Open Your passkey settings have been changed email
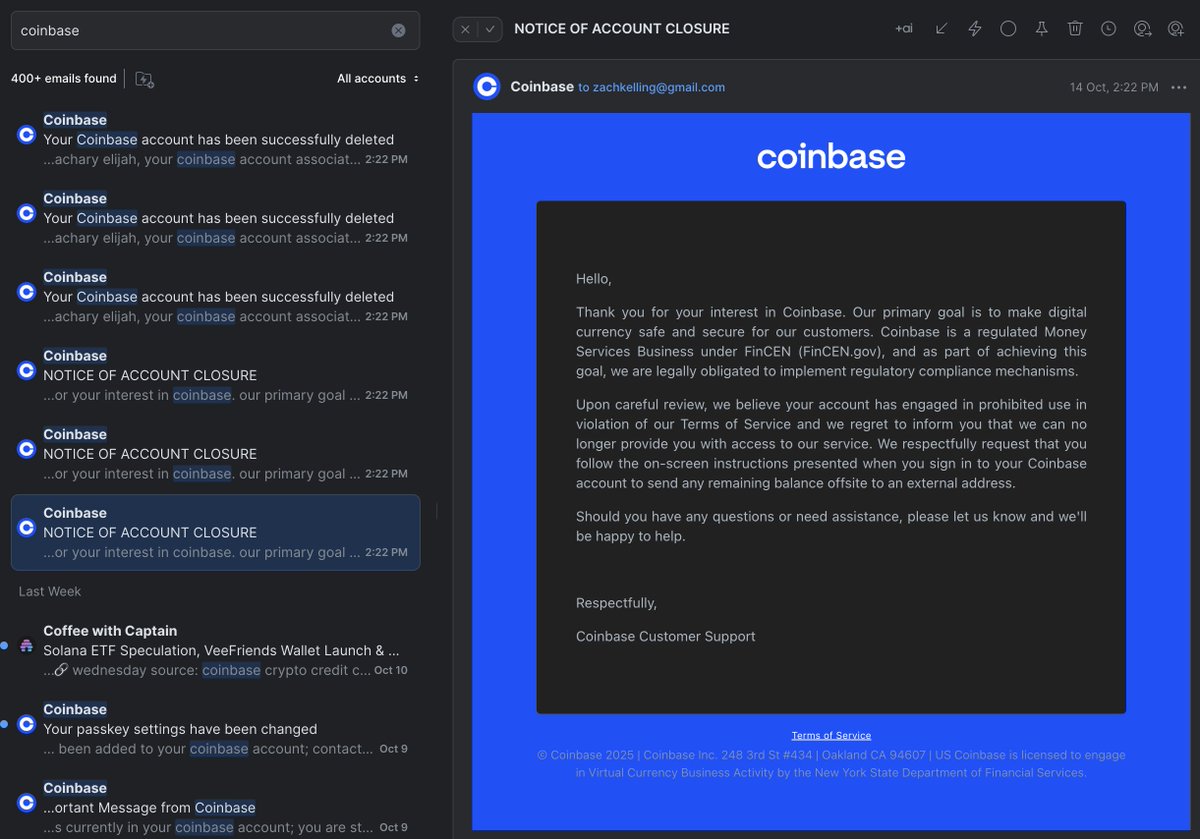The height and width of the screenshot is (839, 1200). click(215, 729)
